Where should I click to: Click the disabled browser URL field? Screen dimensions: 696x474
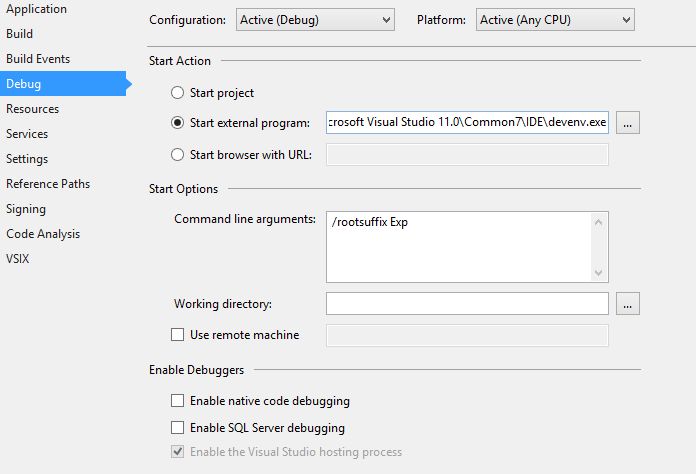(467, 154)
